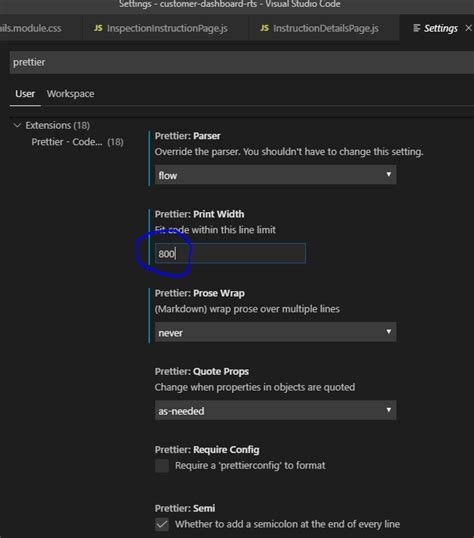Uncheck the Prettier Semi checkbox

point(162,524)
